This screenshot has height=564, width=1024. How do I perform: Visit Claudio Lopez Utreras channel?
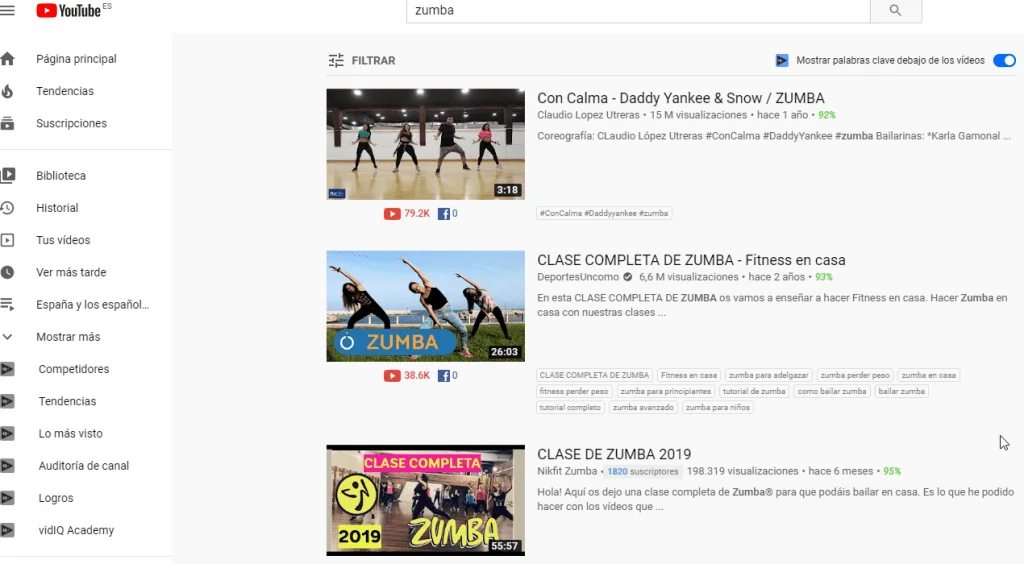588,115
